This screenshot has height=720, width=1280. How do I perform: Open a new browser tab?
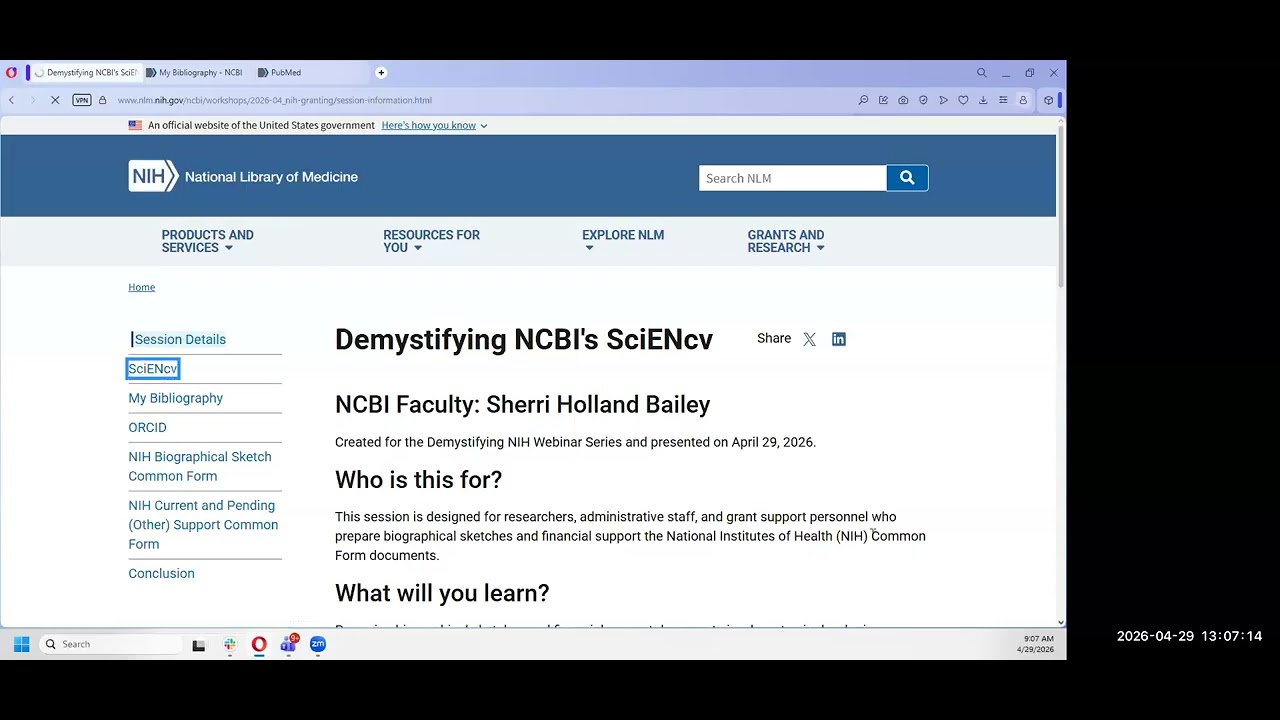tap(381, 72)
